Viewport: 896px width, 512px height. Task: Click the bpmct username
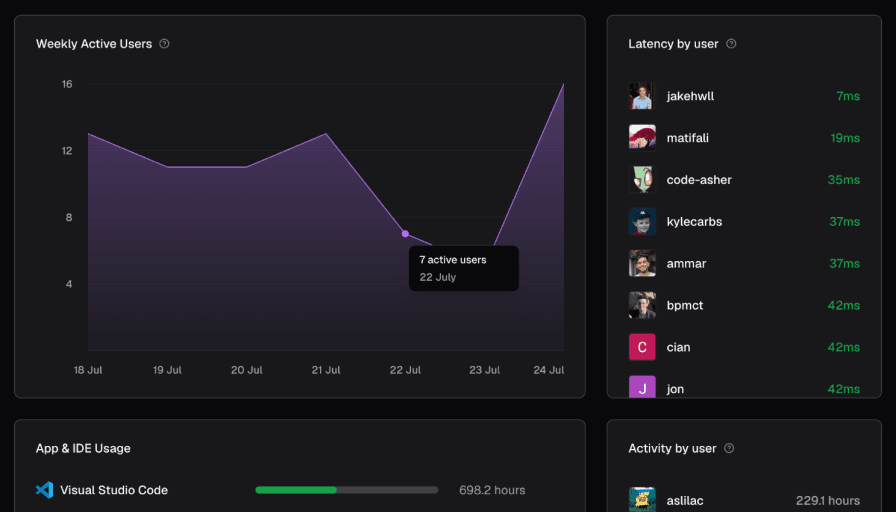coord(685,305)
